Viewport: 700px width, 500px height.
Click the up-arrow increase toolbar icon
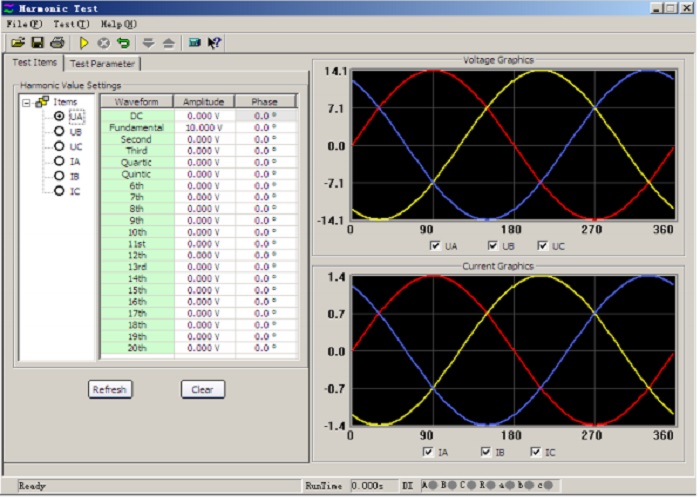pos(168,43)
